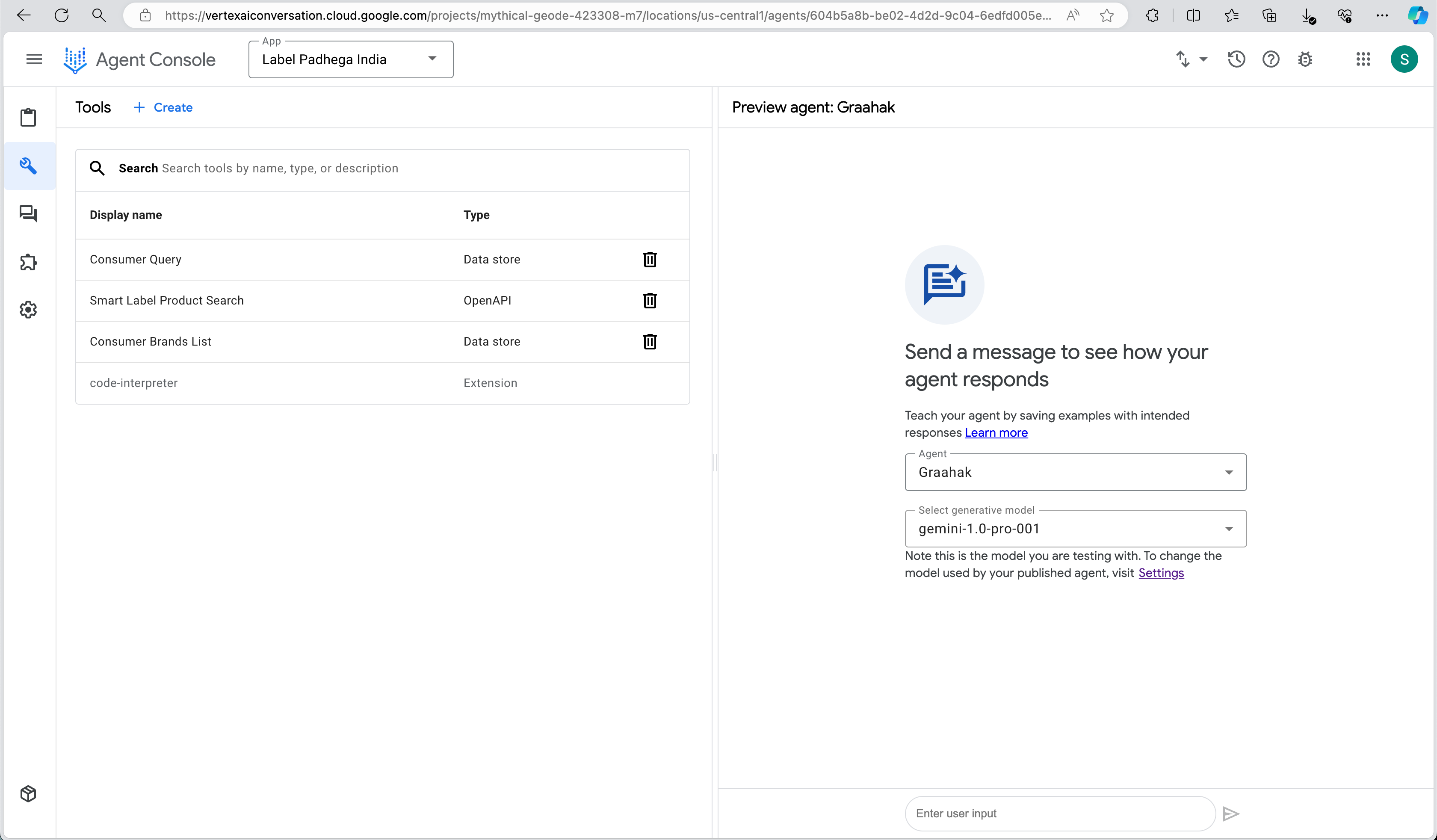Screen dimensions: 1437x840
Task: Open the Conversations chat sidebar icon
Action: click(x=29, y=214)
